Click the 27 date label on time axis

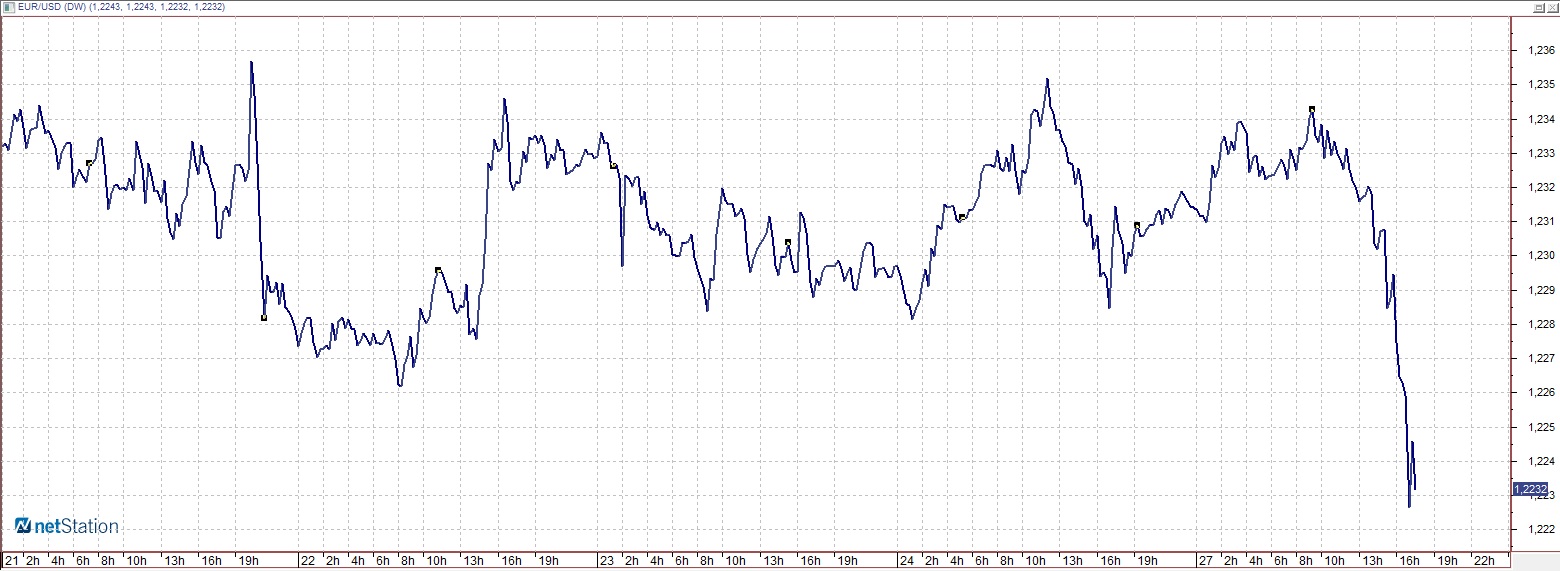pyautogui.click(x=1206, y=560)
